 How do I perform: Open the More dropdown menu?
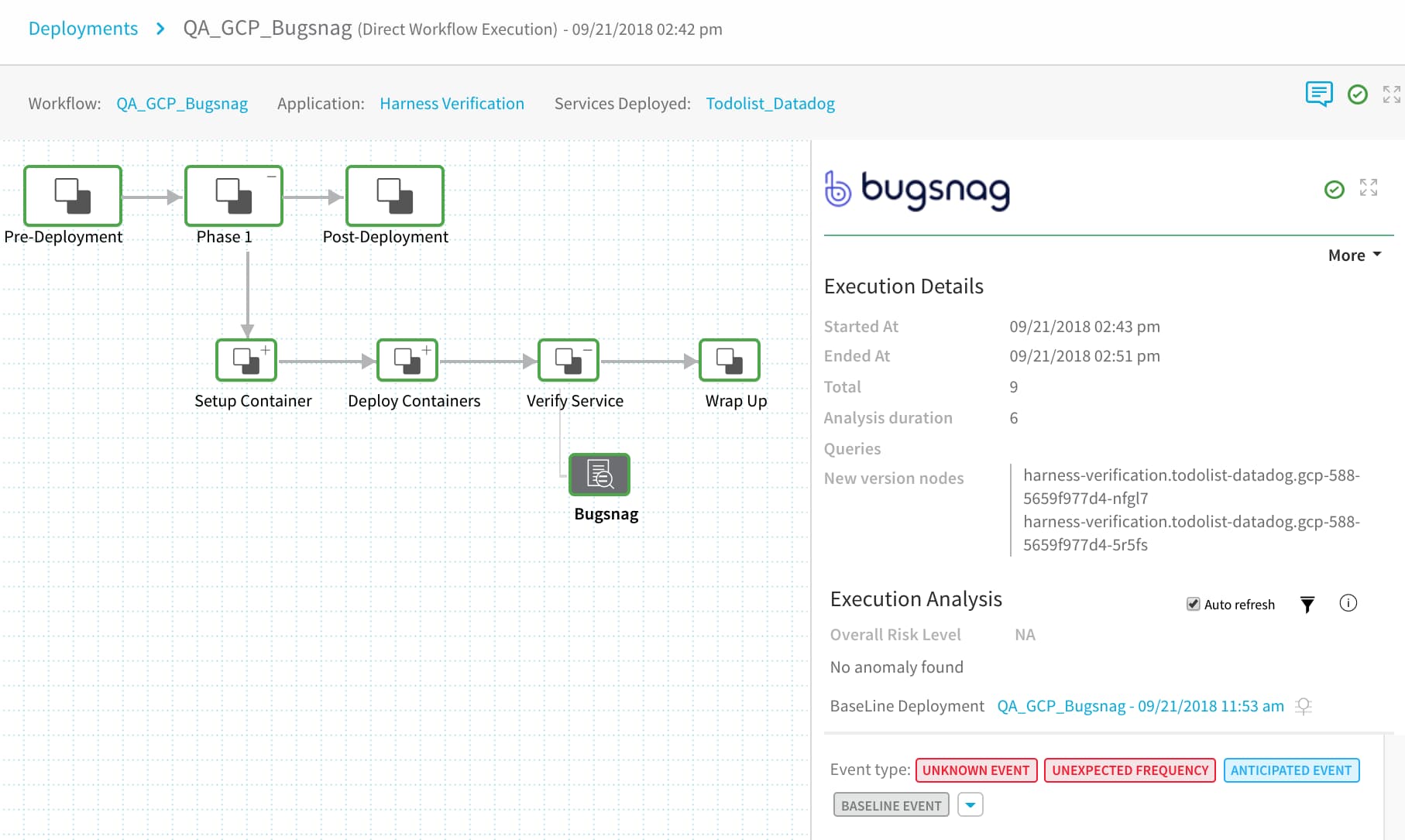[x=1355, y=255]
